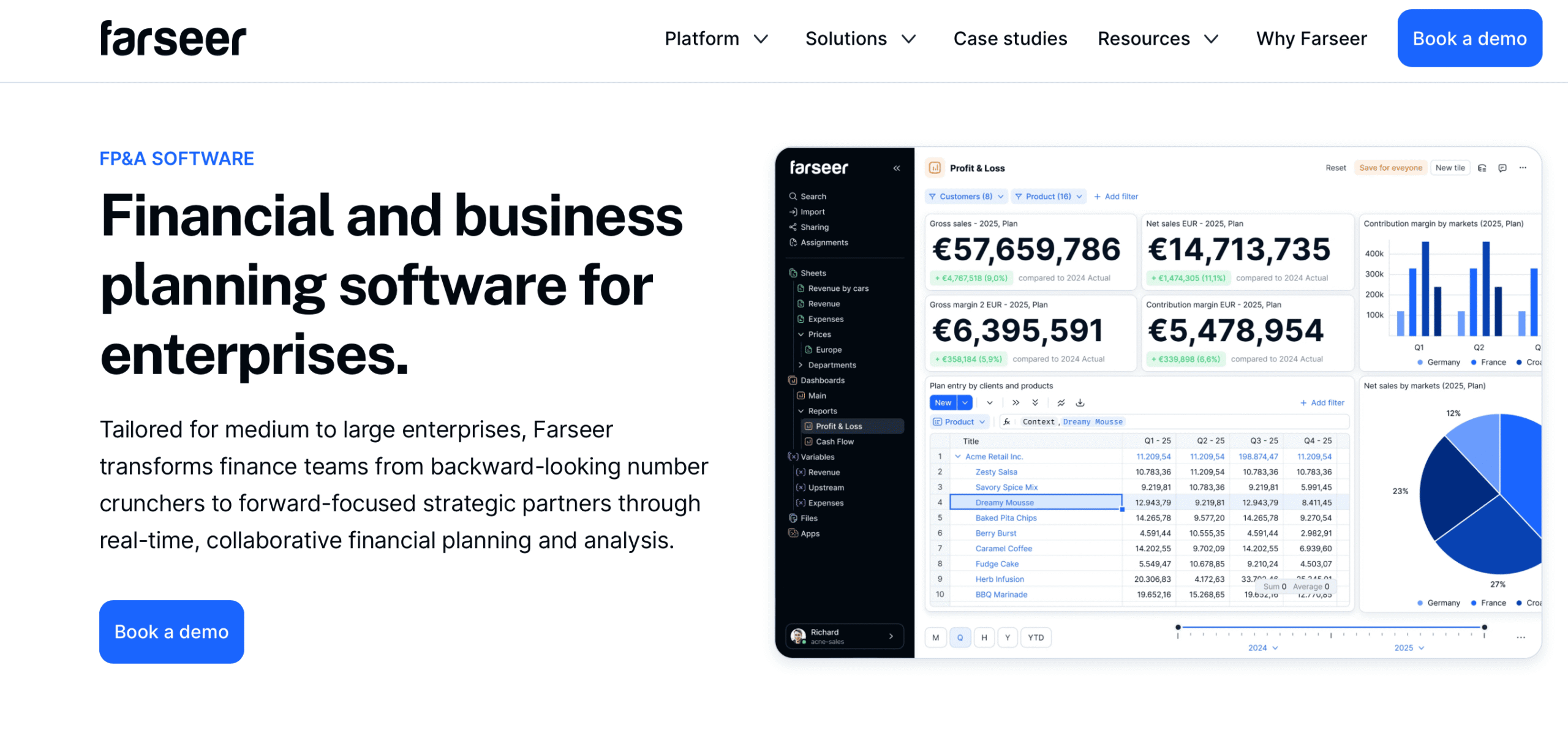Expand the Departments tree item
1568x741 pixels.
click(x=801, y=365)
